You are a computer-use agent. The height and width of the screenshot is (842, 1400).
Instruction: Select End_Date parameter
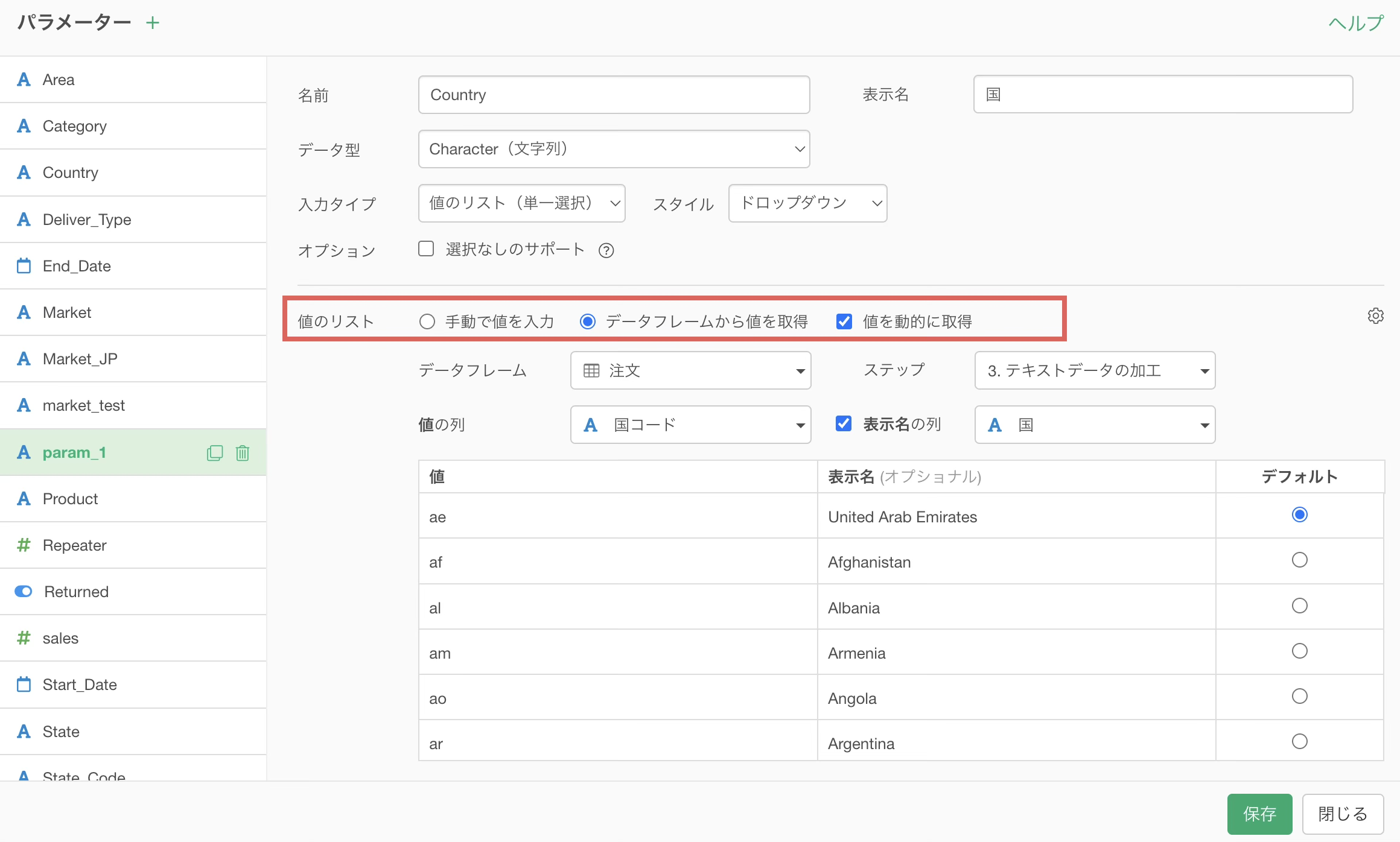click(x=133, y=266)
